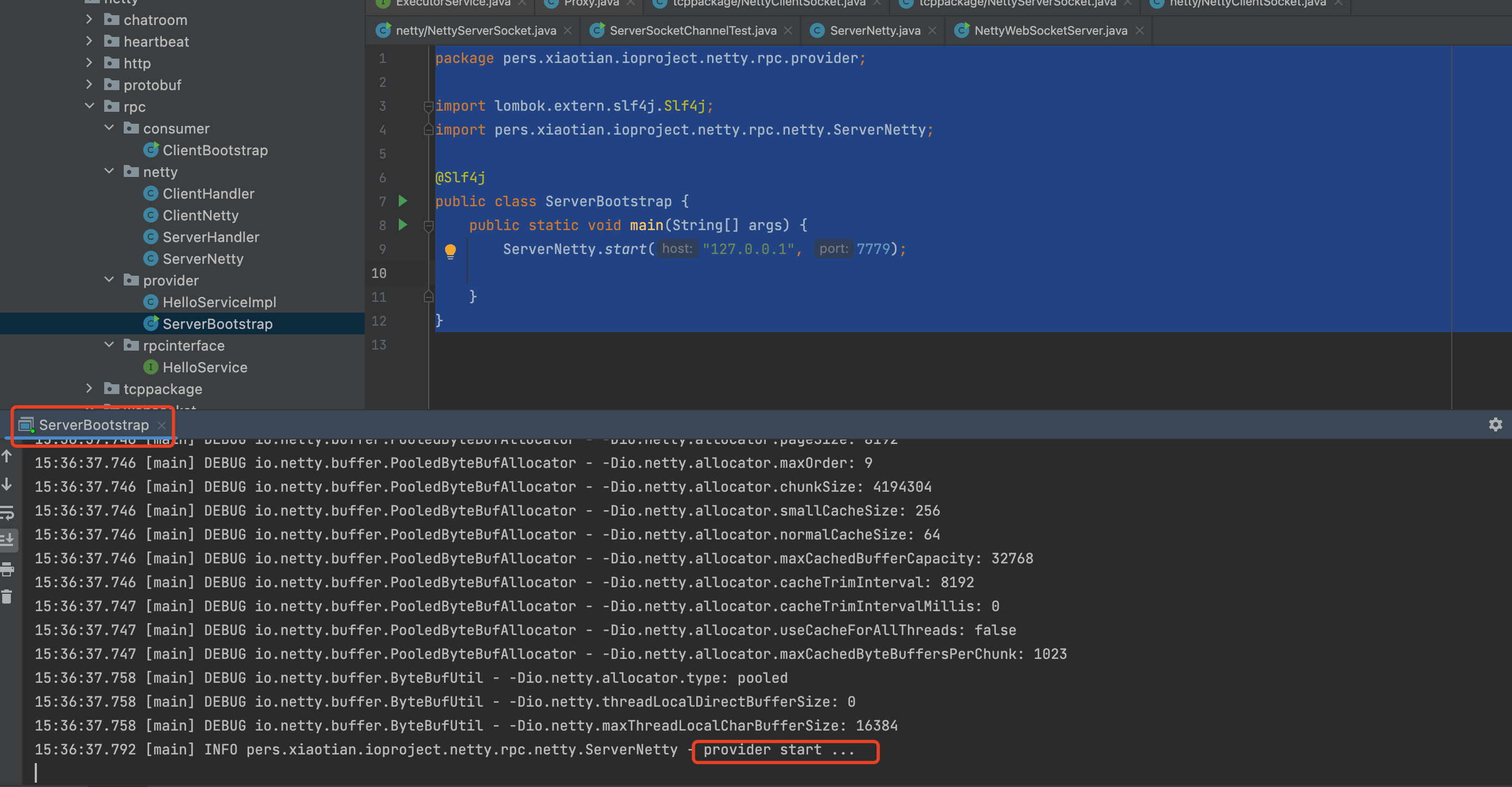Open HelloServiceImpl in project tree
The height and width of the screenshot is (787, 1512).
[x=219, y=302]
